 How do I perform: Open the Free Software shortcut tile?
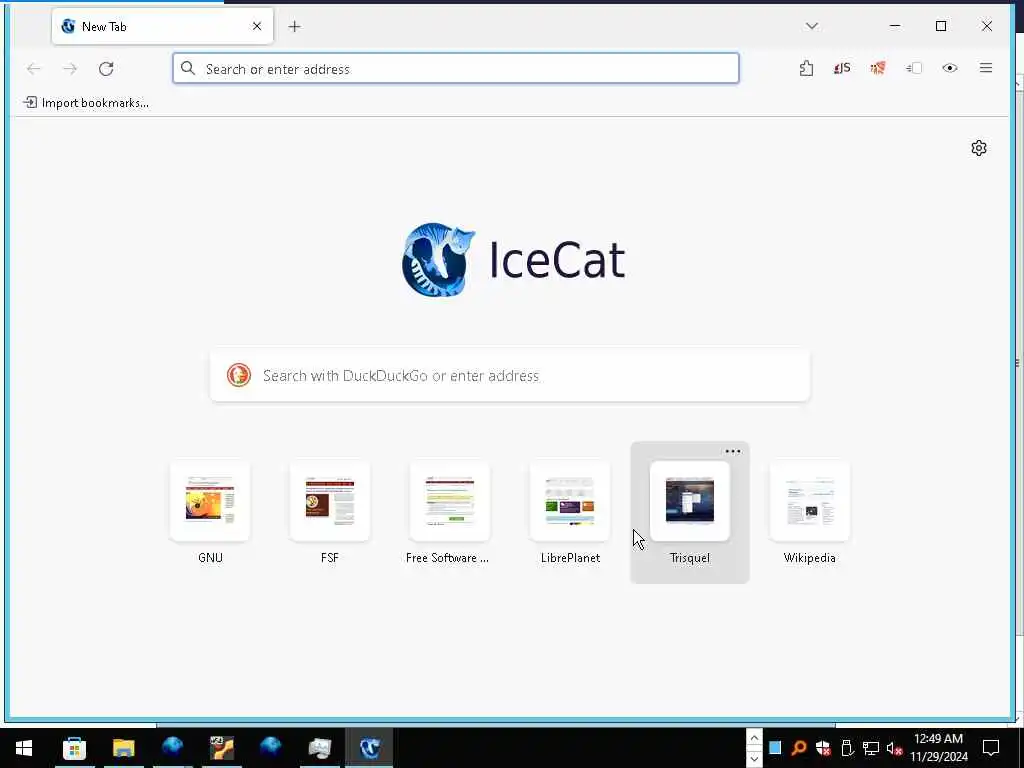pos(449,502)
